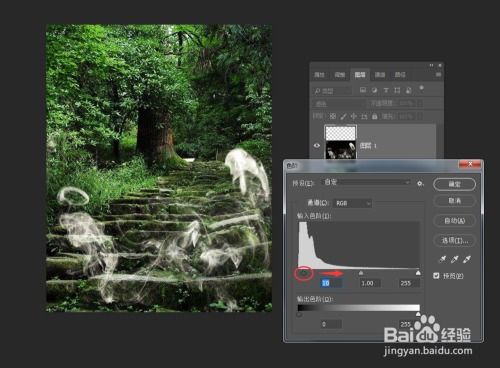Viewport: 500px width, 368px height.
Task: Click the midtone input levels slider handle
Action: pyautogui.click(x=361, y=273)
